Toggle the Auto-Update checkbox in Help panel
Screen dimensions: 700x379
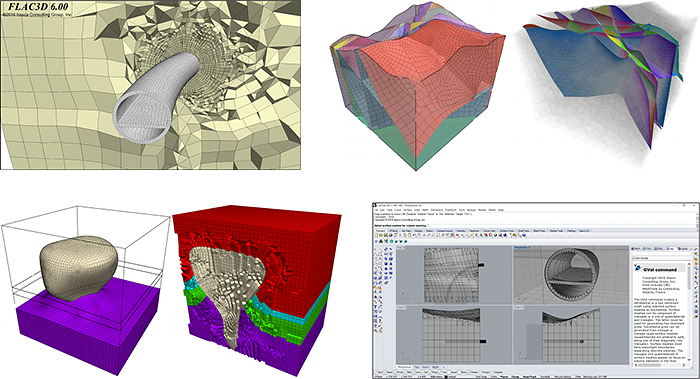point(633,258)
